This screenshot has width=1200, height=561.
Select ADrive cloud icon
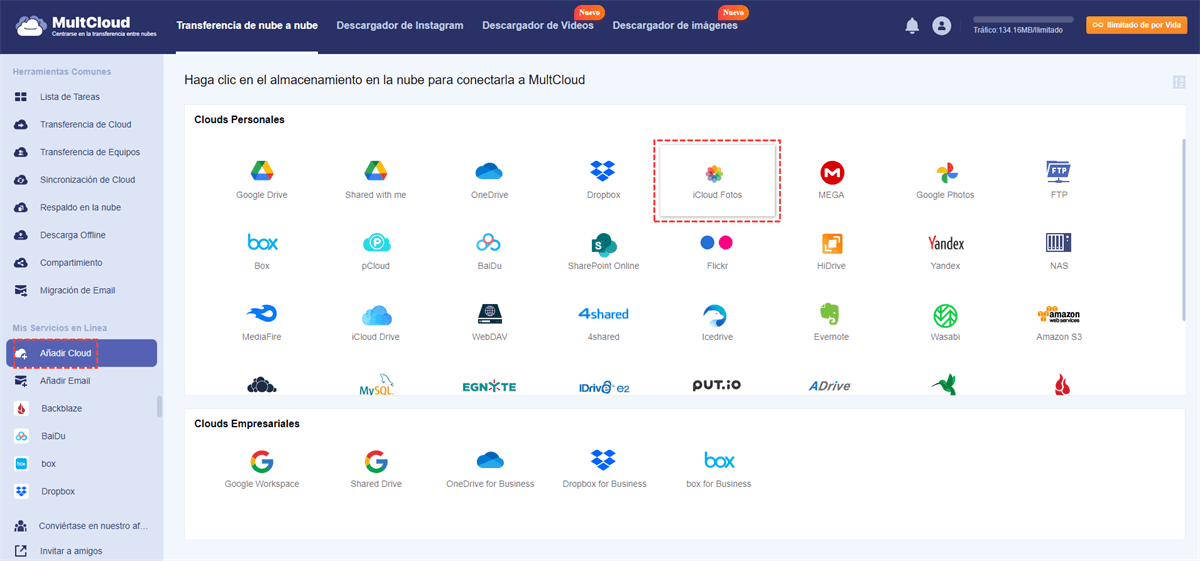click(831, 386)
